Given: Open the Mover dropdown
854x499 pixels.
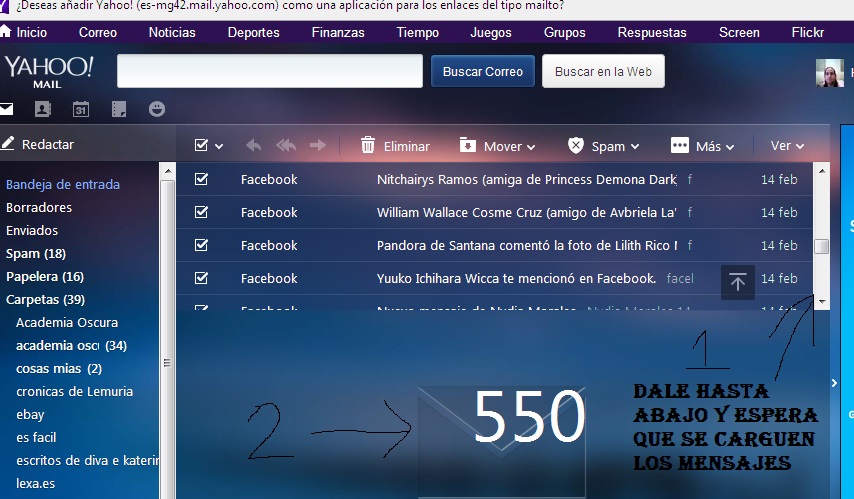Looking at the screenshot, I should click(x=497, y=146).
